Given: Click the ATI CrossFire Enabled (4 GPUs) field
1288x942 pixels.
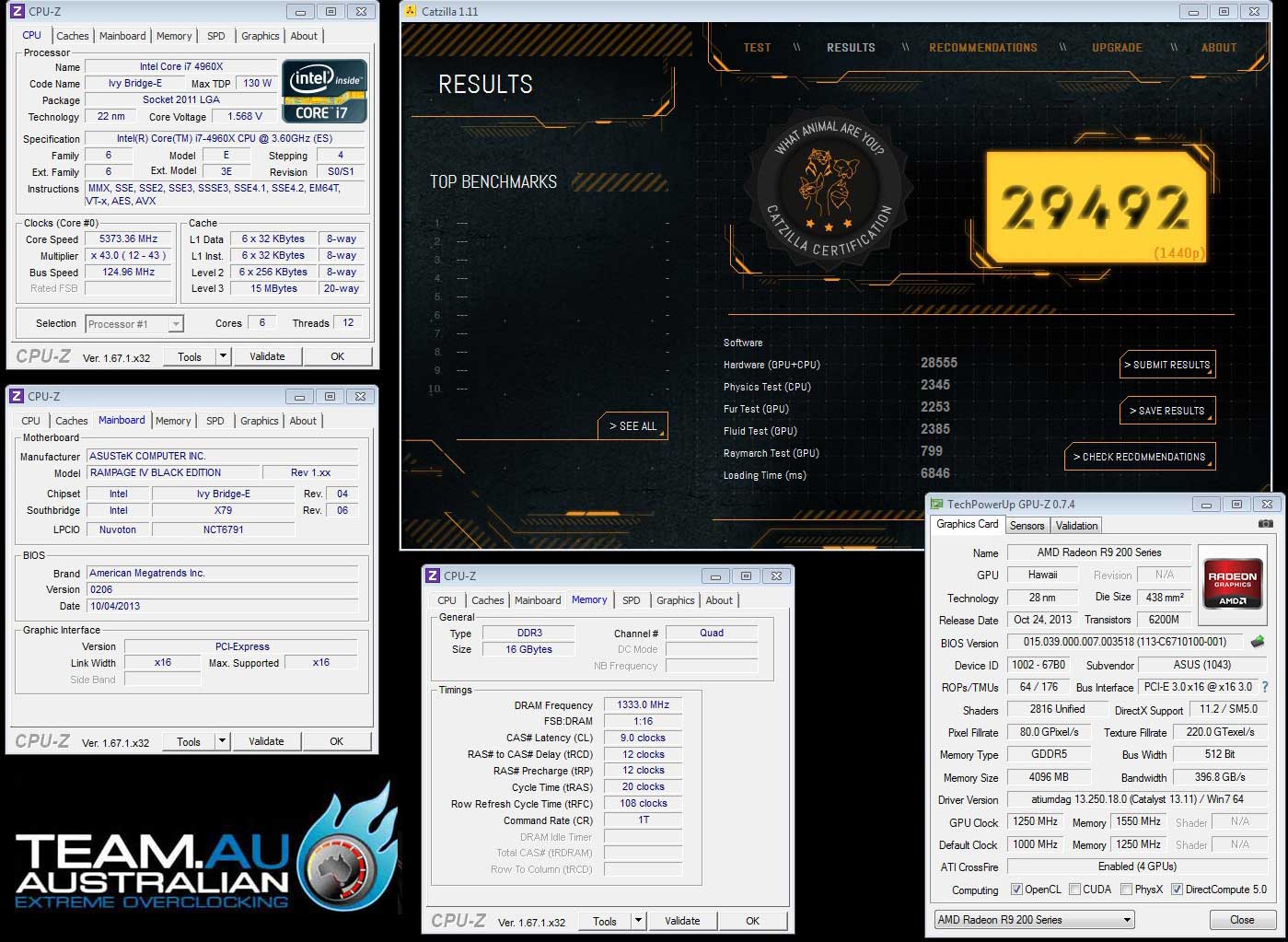Looking at the screenshot, I should pyautogui.click(x=1138, y=866).
